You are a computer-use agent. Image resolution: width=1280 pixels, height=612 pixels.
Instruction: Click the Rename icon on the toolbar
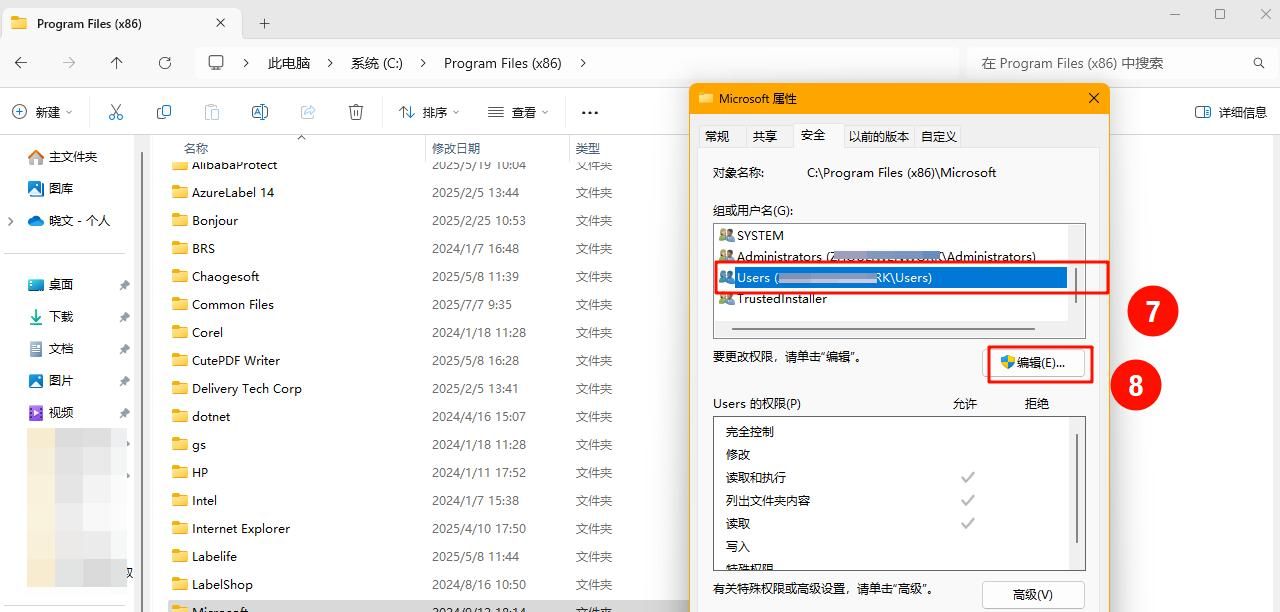click(259, 112)
